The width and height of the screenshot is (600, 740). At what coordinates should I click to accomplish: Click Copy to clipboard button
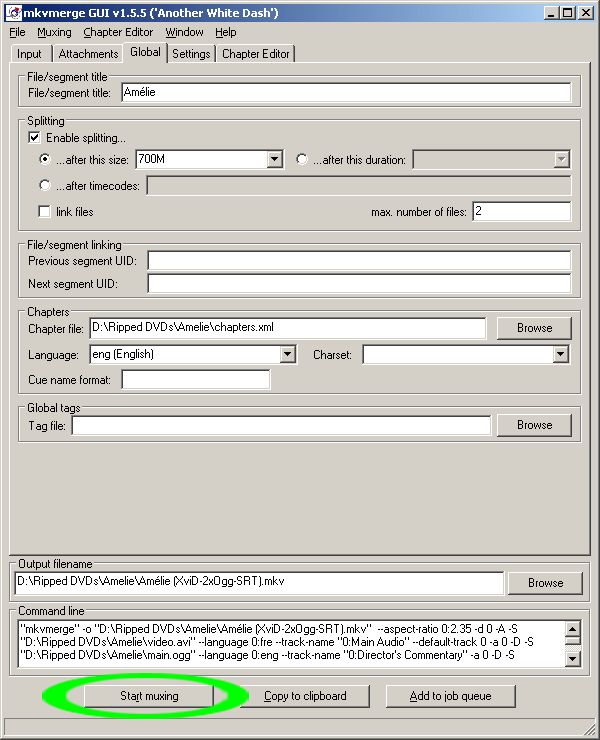[305, 696]
